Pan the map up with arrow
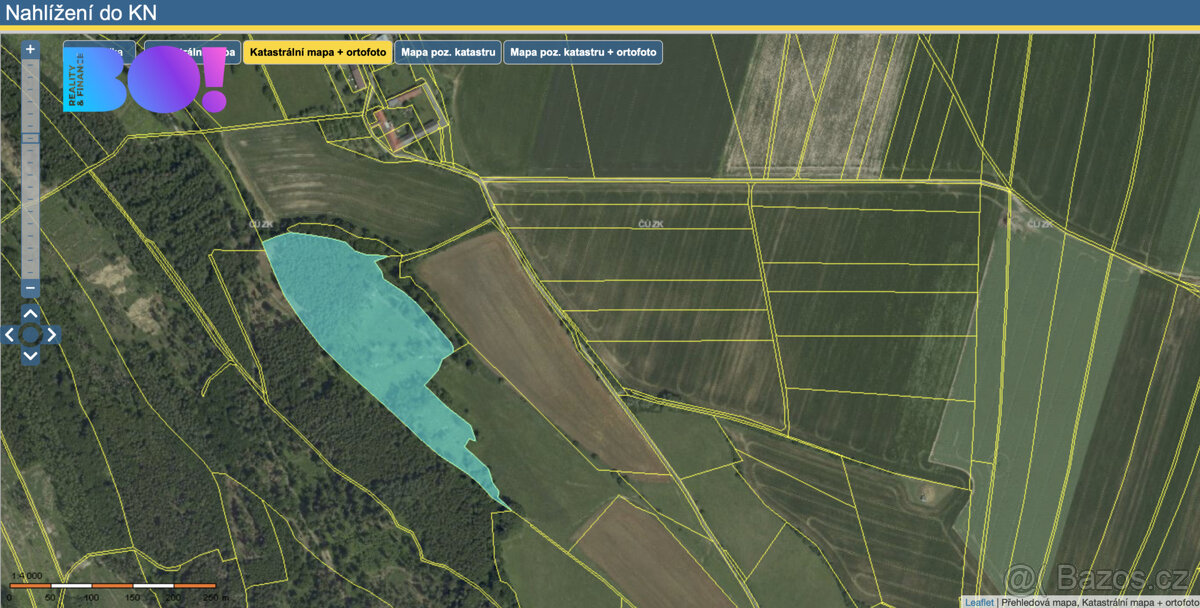Viewport: 1200px width, 608px height. [30, 314]
